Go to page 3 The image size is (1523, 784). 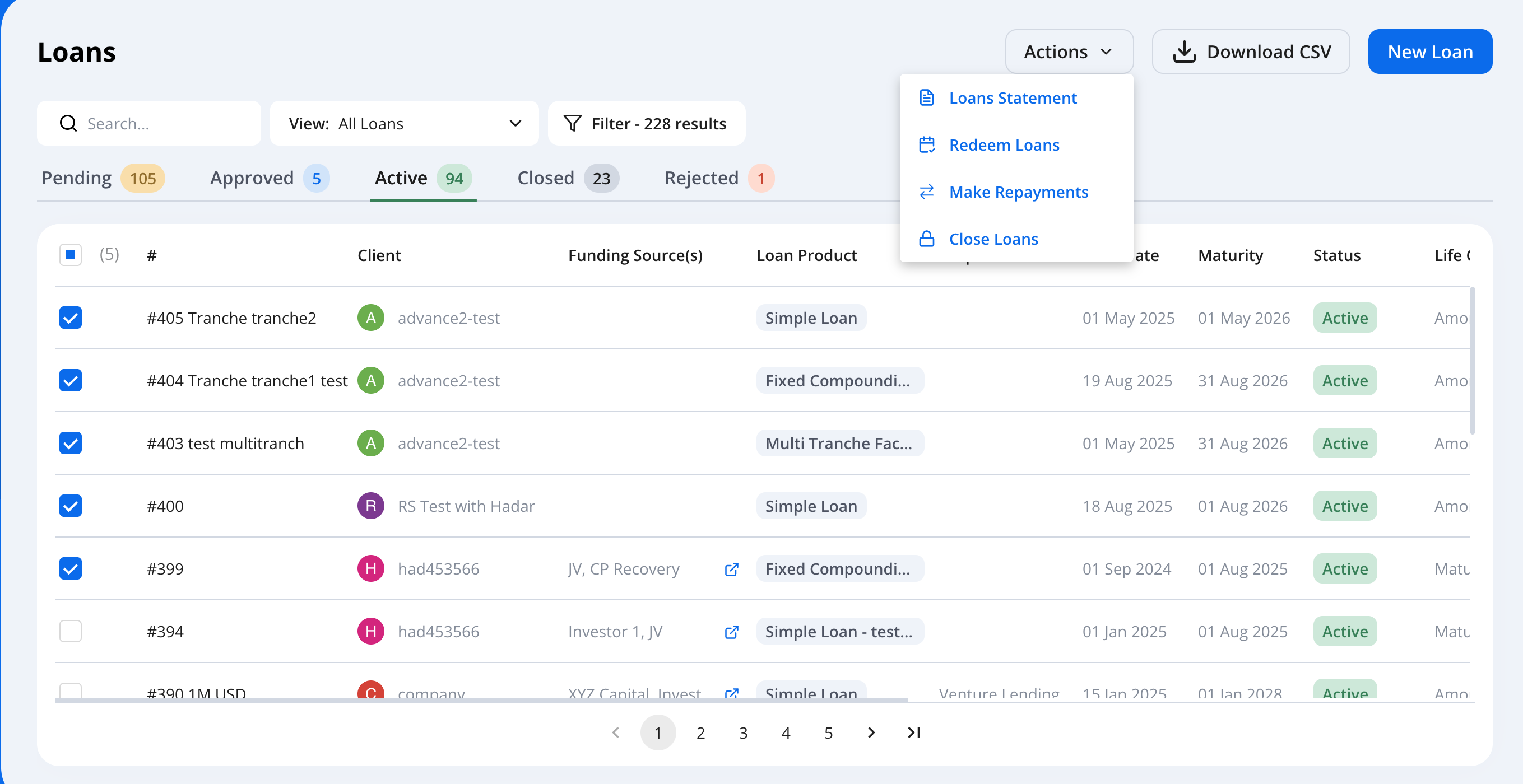pyautogui.click(x=743, y=733)
